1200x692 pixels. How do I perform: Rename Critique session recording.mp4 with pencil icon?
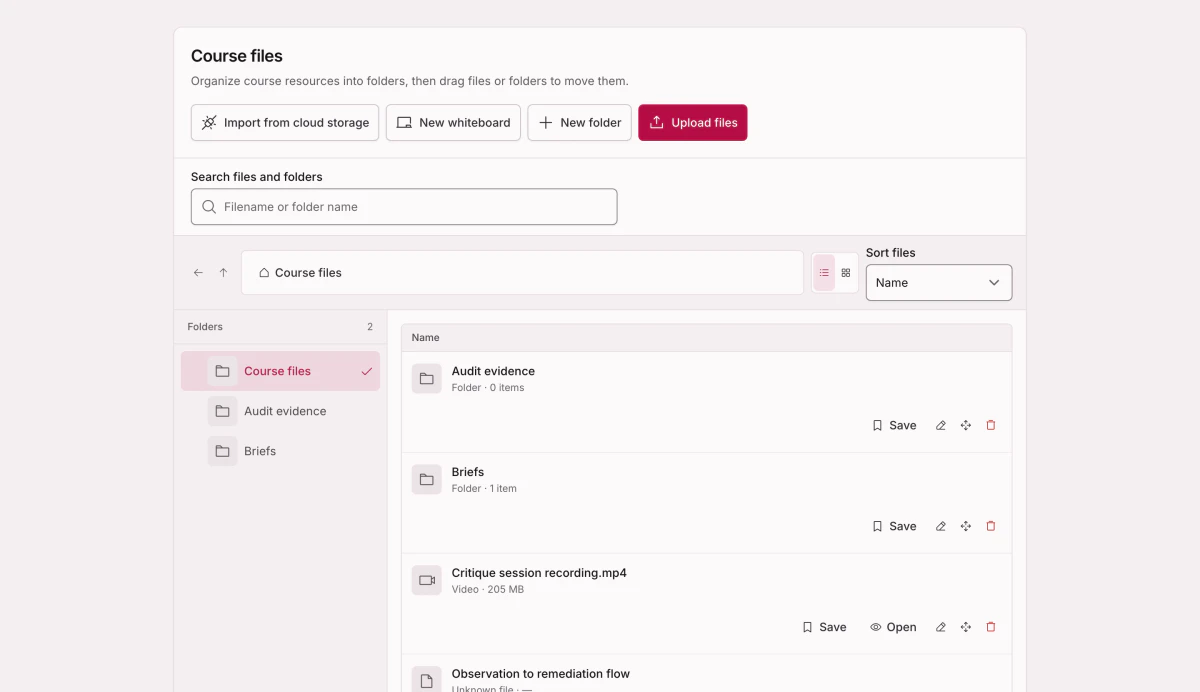(941, 627)
